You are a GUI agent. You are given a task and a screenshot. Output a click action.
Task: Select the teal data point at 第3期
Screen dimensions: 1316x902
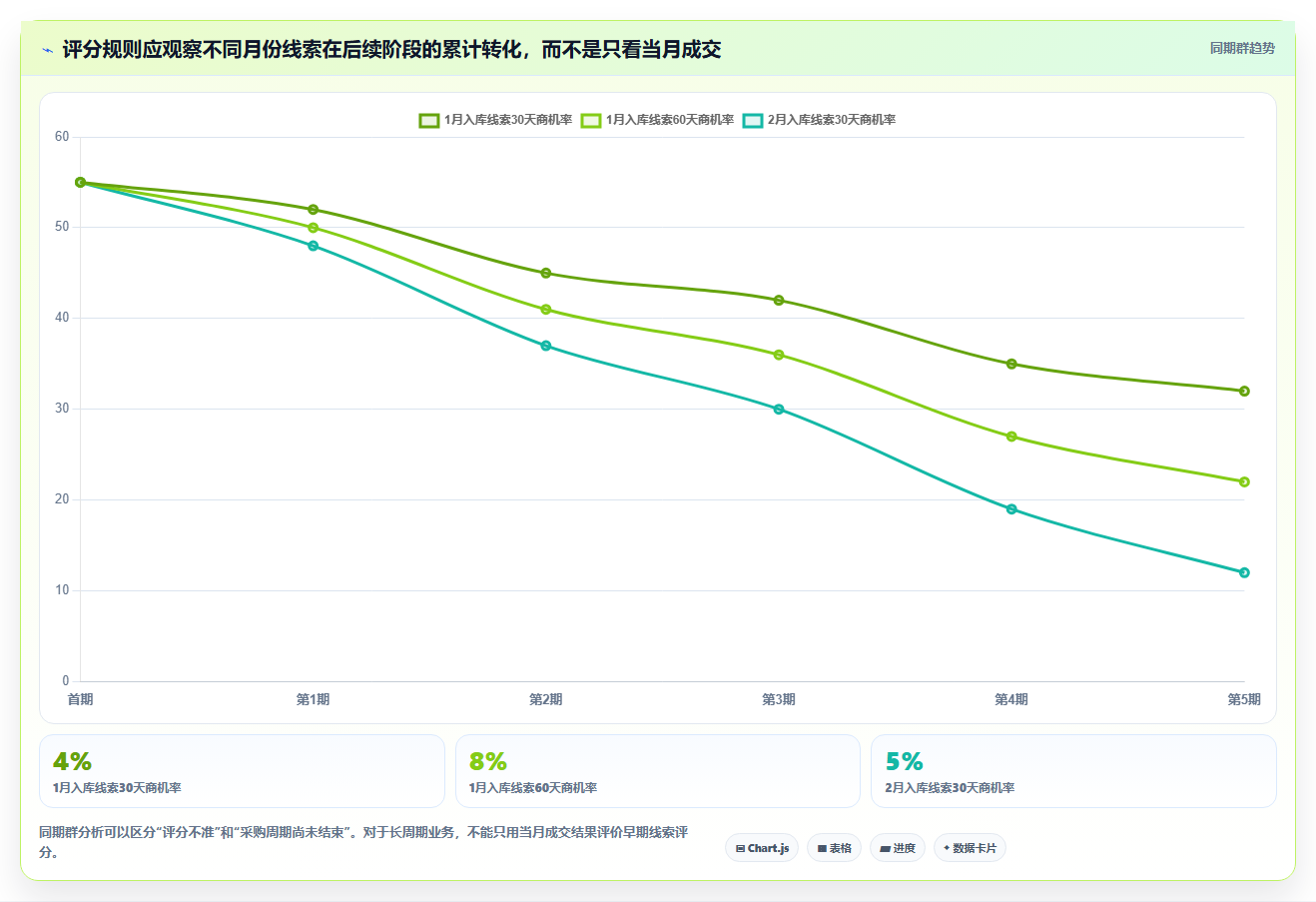[779, 410]
